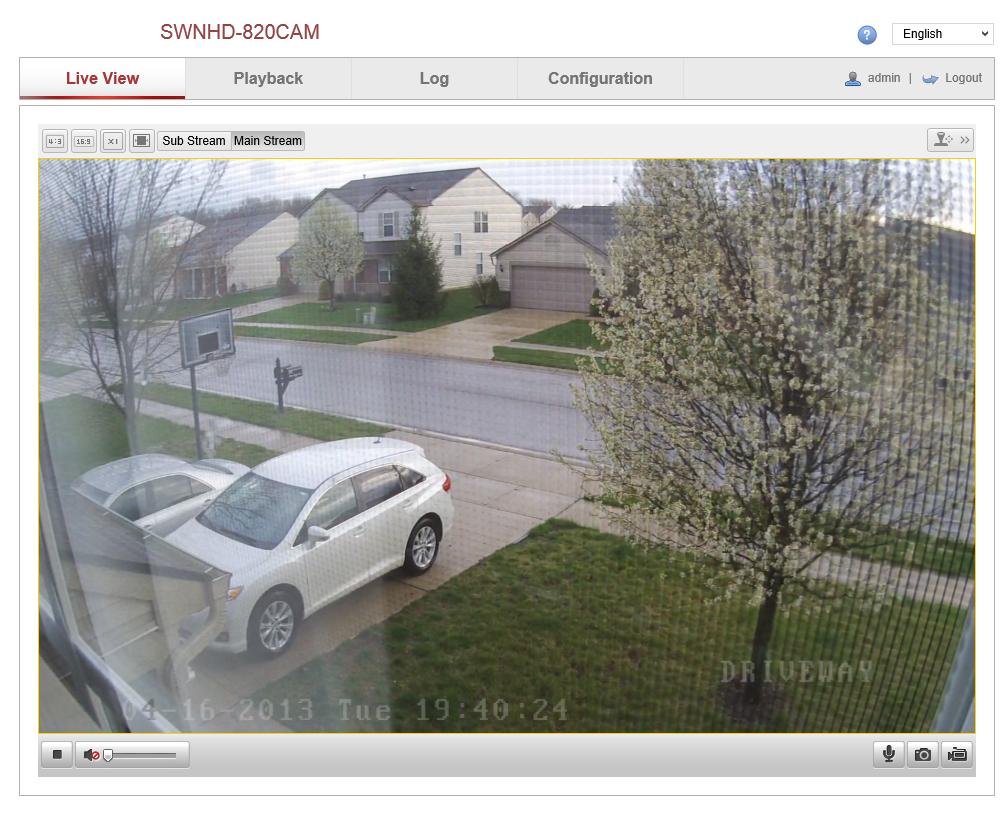Select Main Stream video quality

pyautogui.click(x=268, y=141)
